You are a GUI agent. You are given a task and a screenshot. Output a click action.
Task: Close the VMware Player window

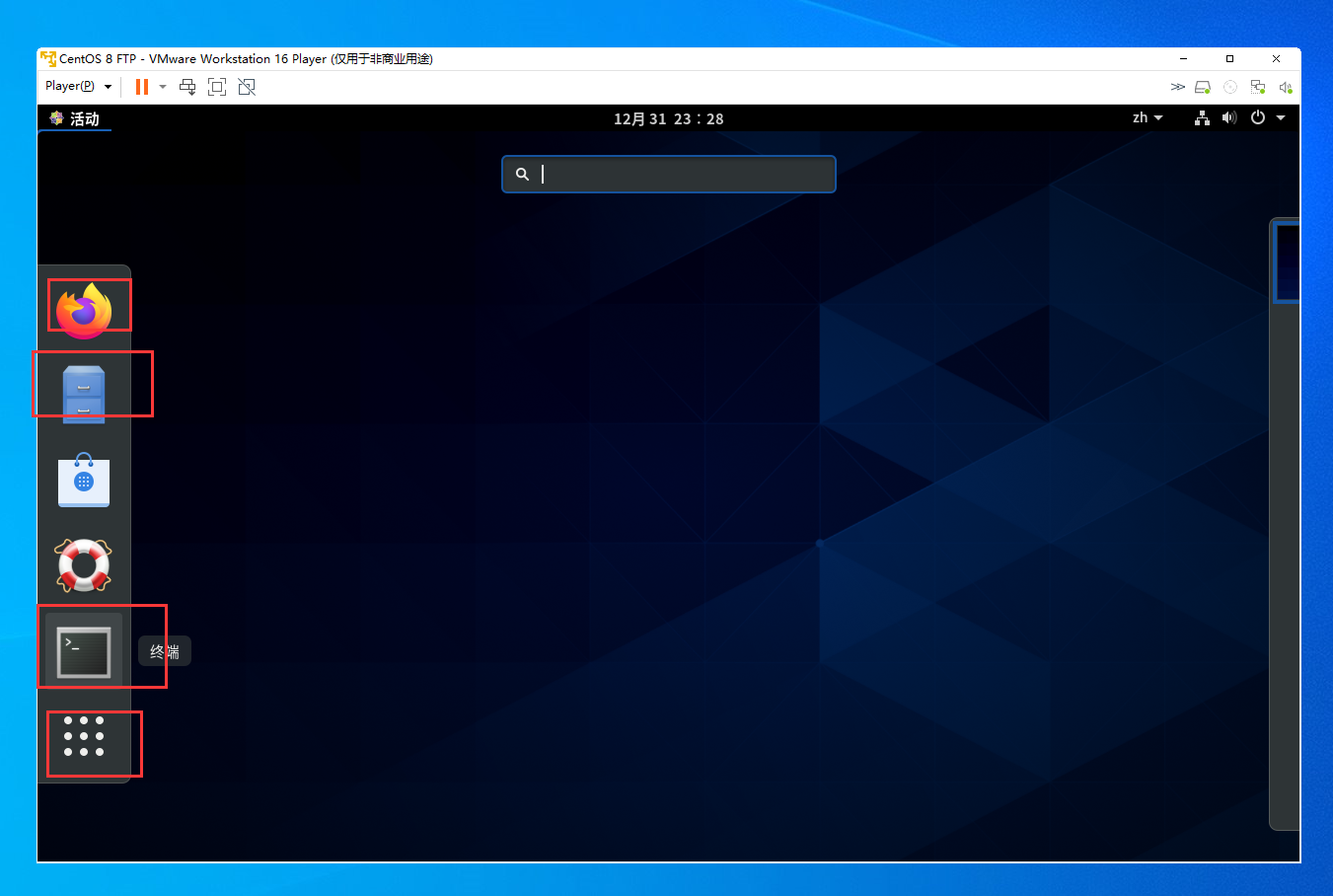(x=1276, y=59)
